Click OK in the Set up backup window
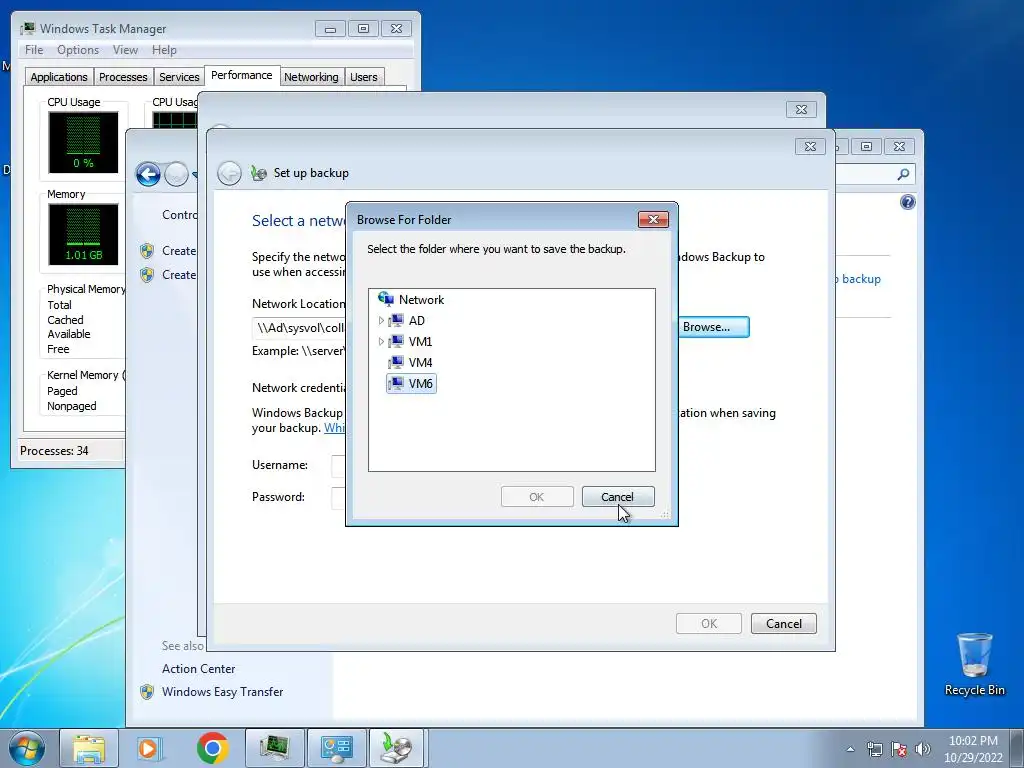This screenshot has height=768, width=1024. coord(709,624)
